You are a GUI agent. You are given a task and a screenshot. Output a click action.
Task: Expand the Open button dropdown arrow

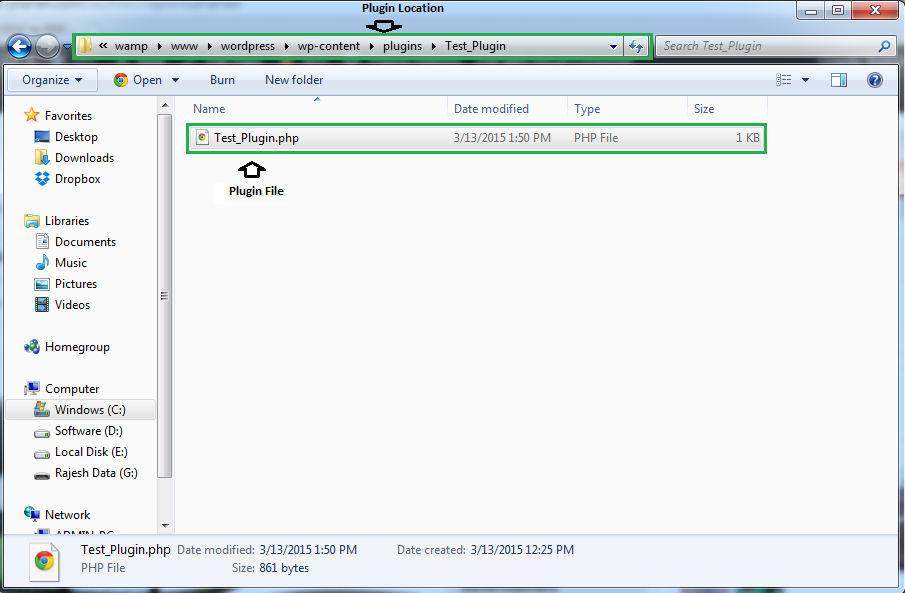pyautogui.click(x=175, y=80)
